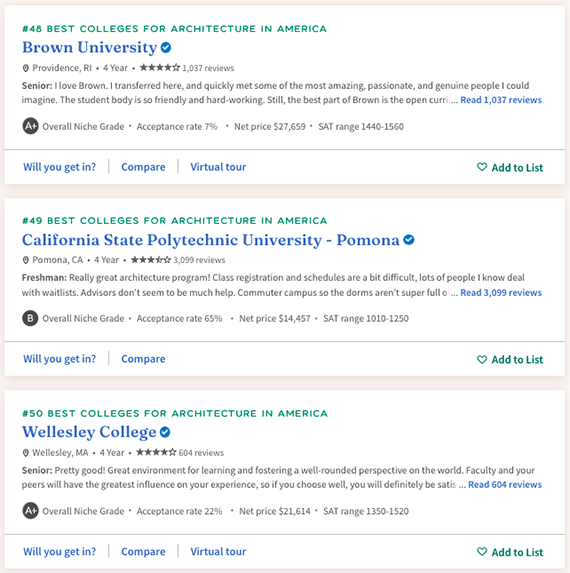
Task: Select Compare for Cal Poly Pomona
Action: click(143, 359)
